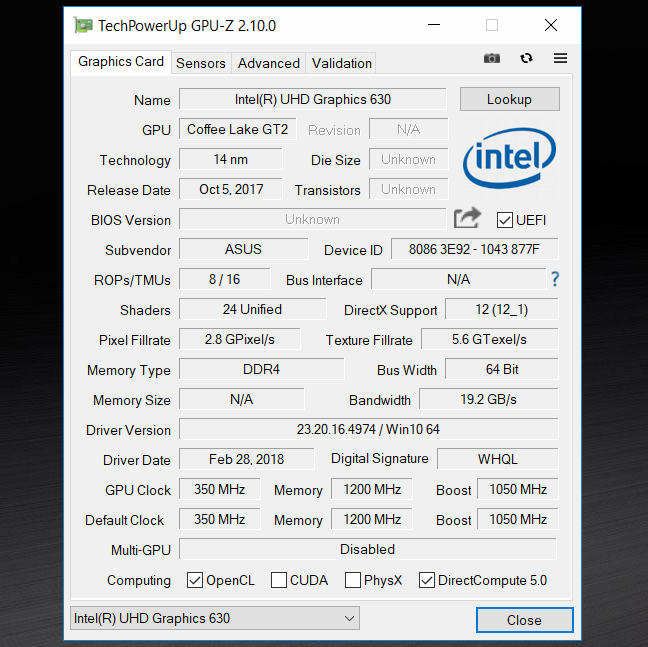The width and height of the screenshot is (648, 647).
Task: Click the Multi-GPU Disabled field
Action: click(368, 549)
